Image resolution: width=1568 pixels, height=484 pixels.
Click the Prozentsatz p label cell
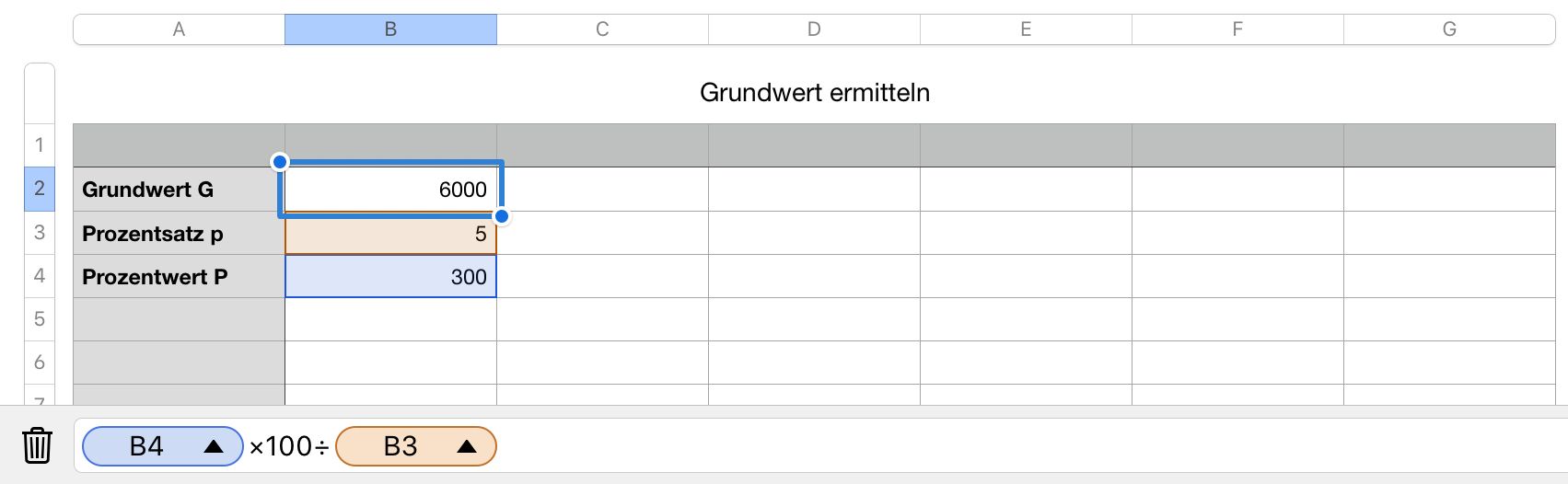(180, 234)
